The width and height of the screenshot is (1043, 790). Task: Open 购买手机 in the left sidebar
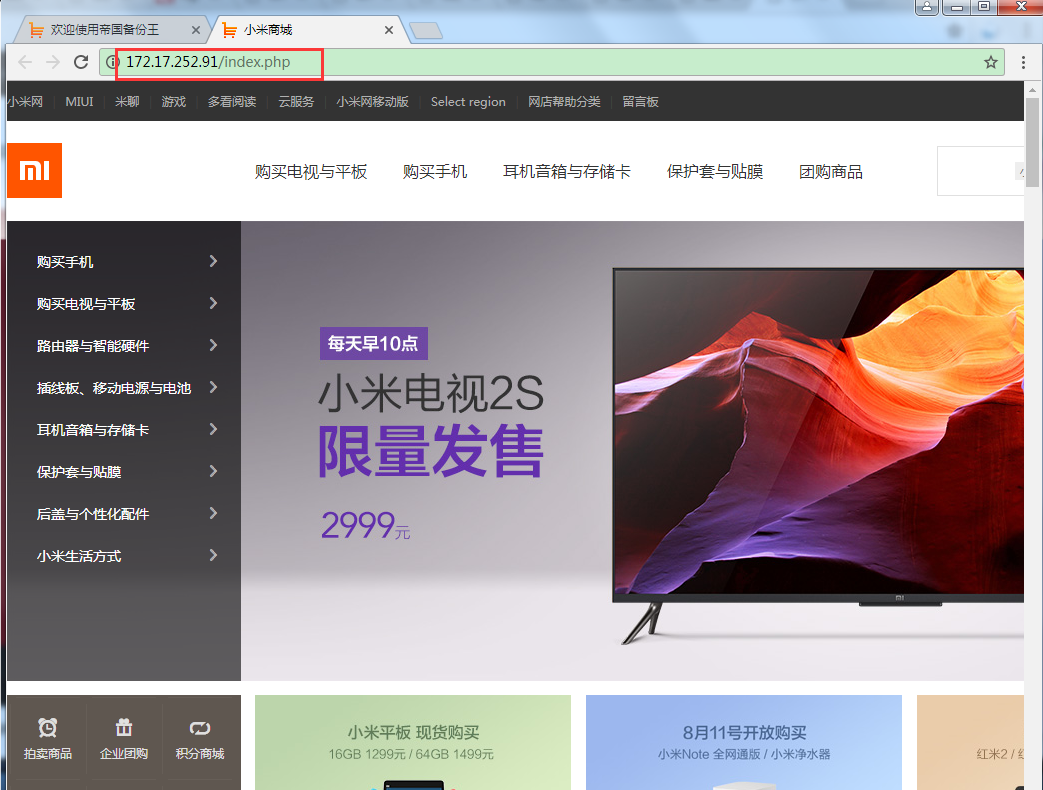(65, 262)
